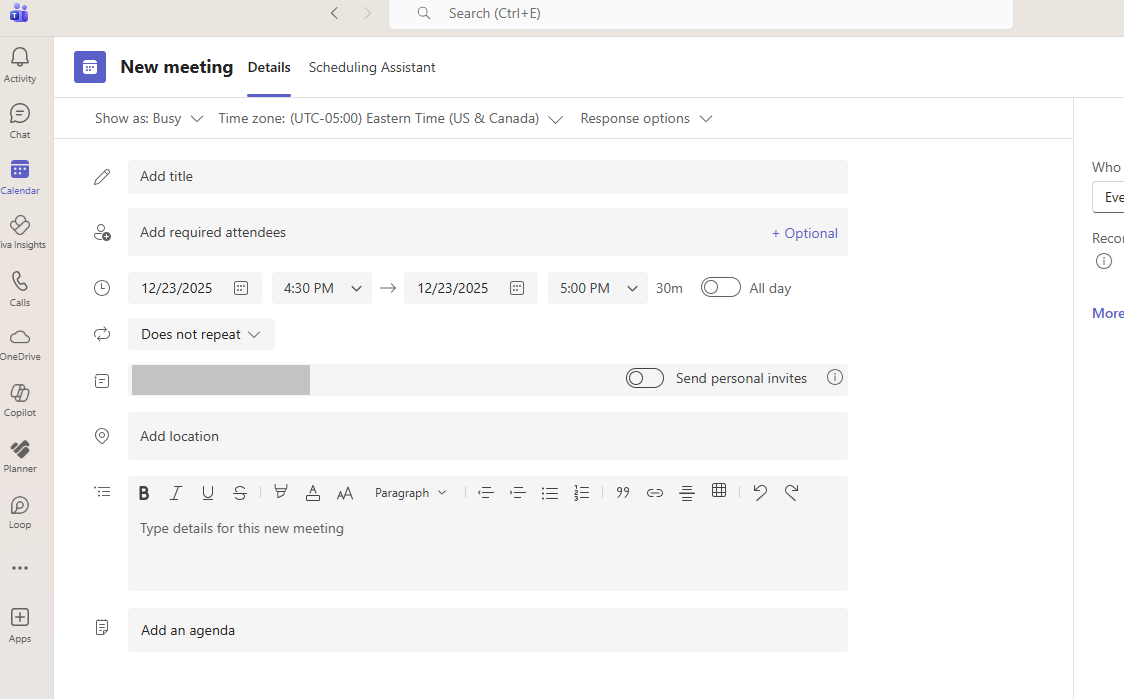Launch Copilot from the sidebar

coord(20,401)
